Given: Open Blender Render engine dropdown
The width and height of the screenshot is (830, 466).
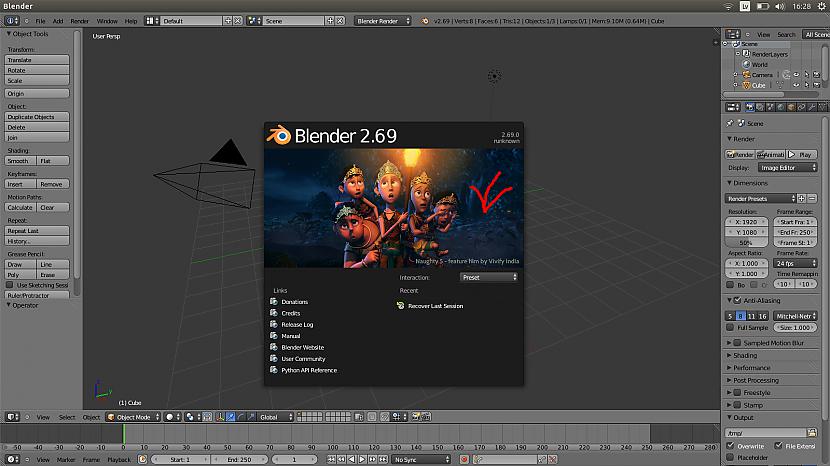Looking at the screenshot, I should (383, 21).
